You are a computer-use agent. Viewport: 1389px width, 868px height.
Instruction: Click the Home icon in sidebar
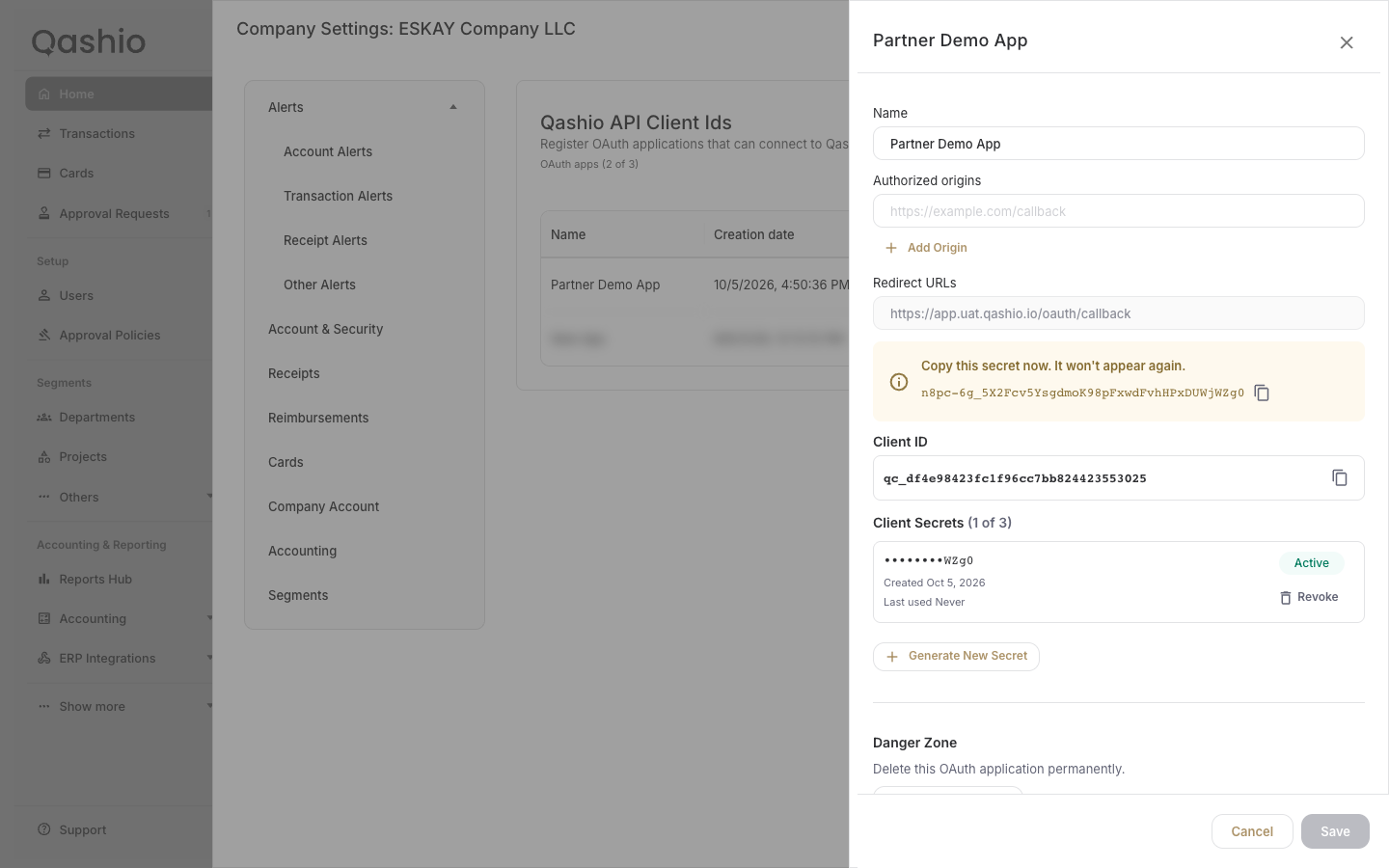click(x=44, y=95)
